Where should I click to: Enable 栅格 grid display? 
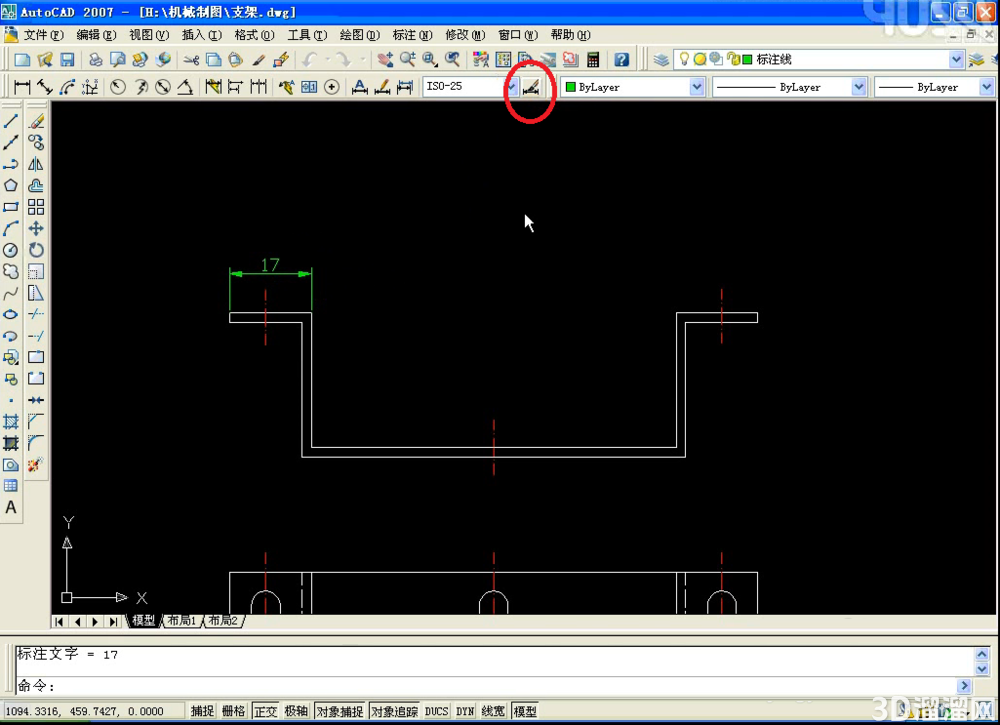point(233,711)
